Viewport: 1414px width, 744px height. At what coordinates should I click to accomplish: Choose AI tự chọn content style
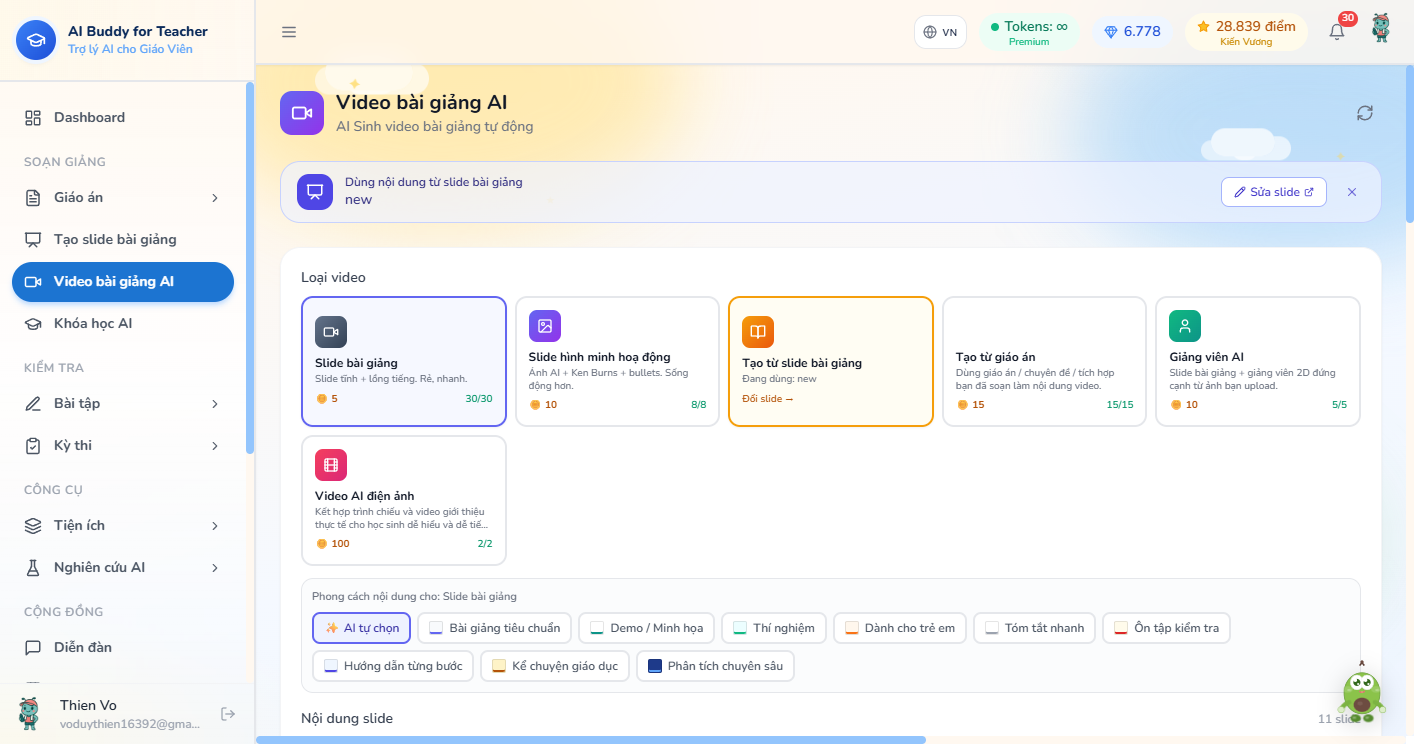[362, 628]
